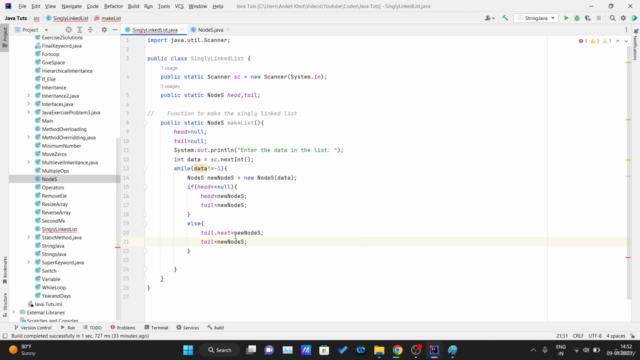Click the Bookmarks side tab

pos(5,270)
